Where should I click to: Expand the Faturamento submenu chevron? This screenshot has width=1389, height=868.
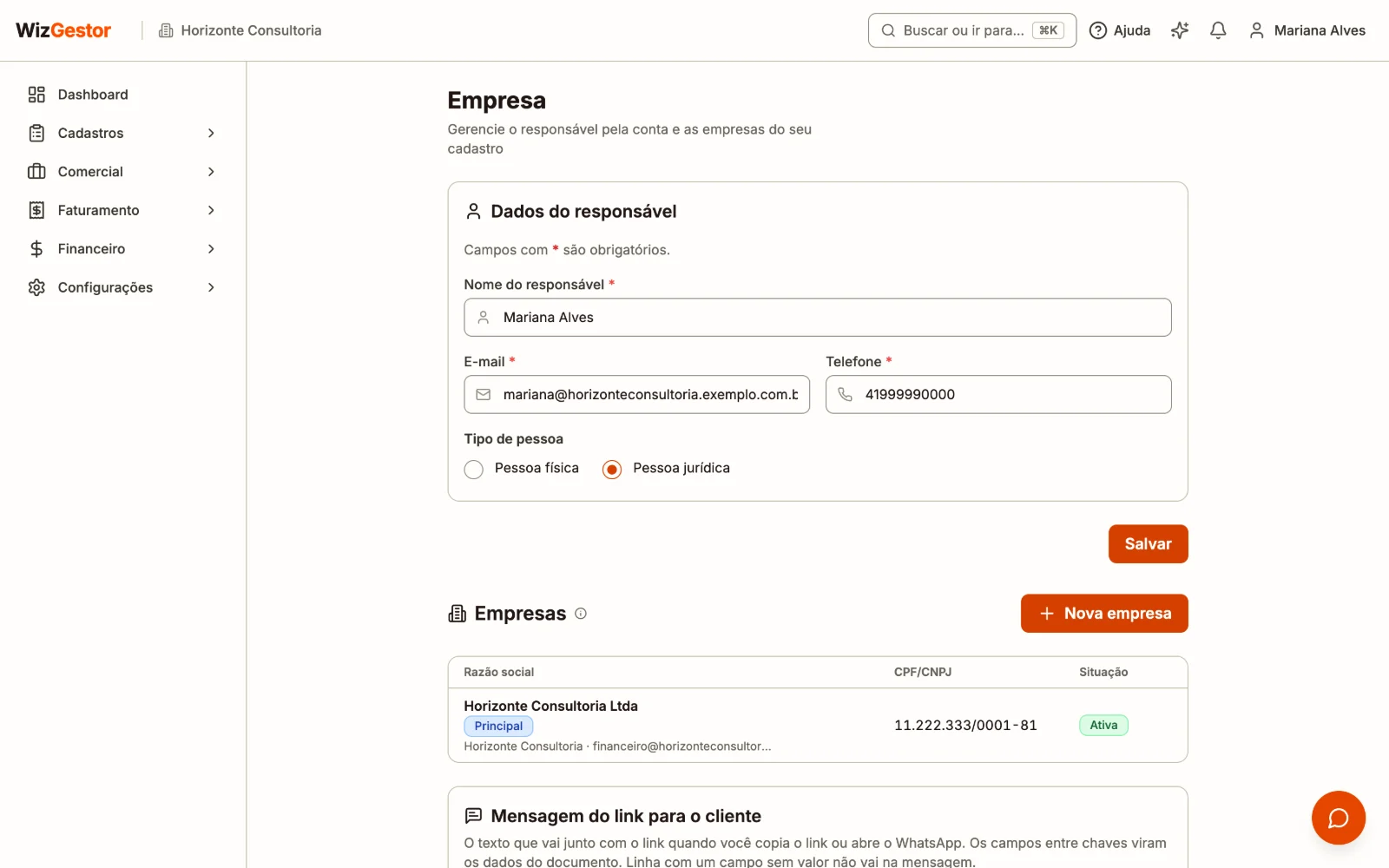click(211, 210)
